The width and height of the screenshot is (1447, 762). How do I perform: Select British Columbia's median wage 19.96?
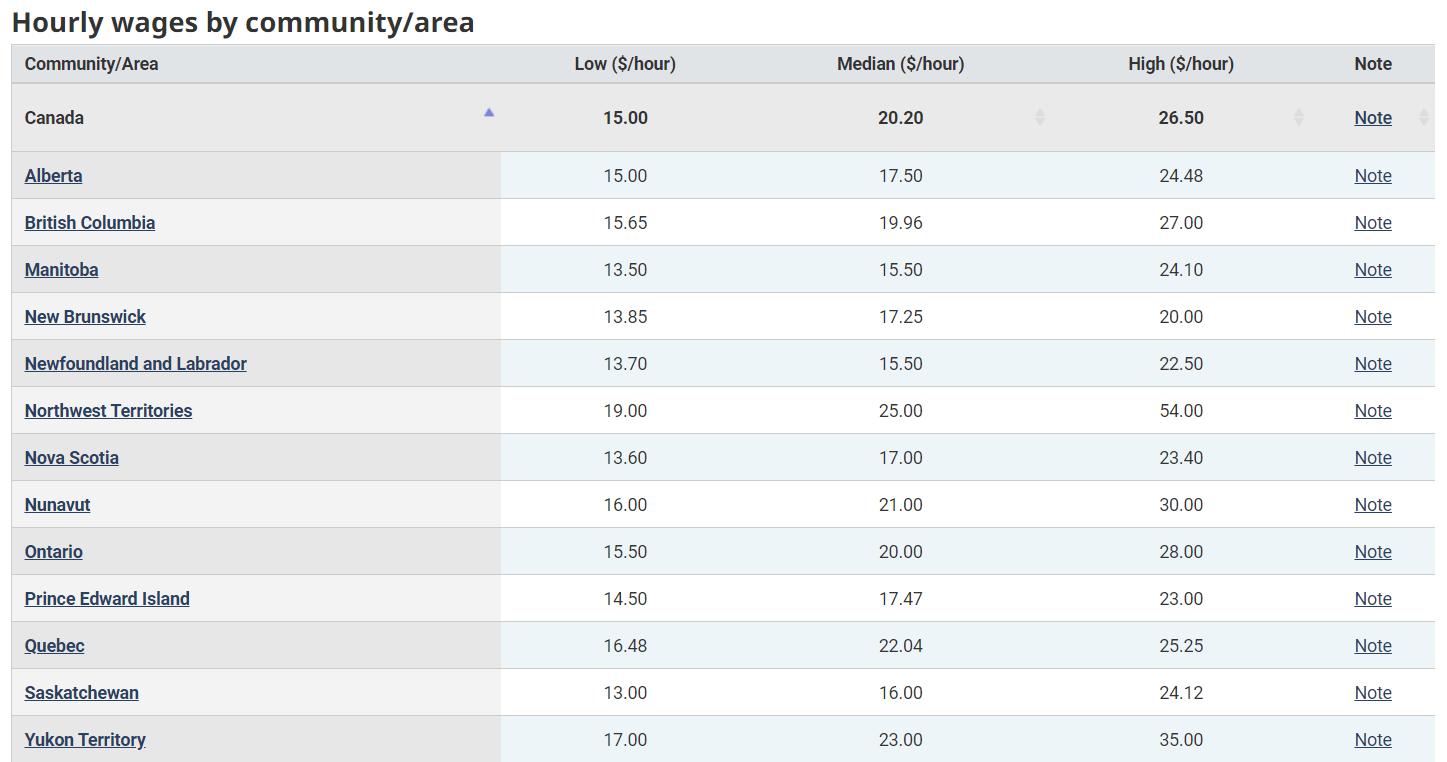(x=900, y=222)
